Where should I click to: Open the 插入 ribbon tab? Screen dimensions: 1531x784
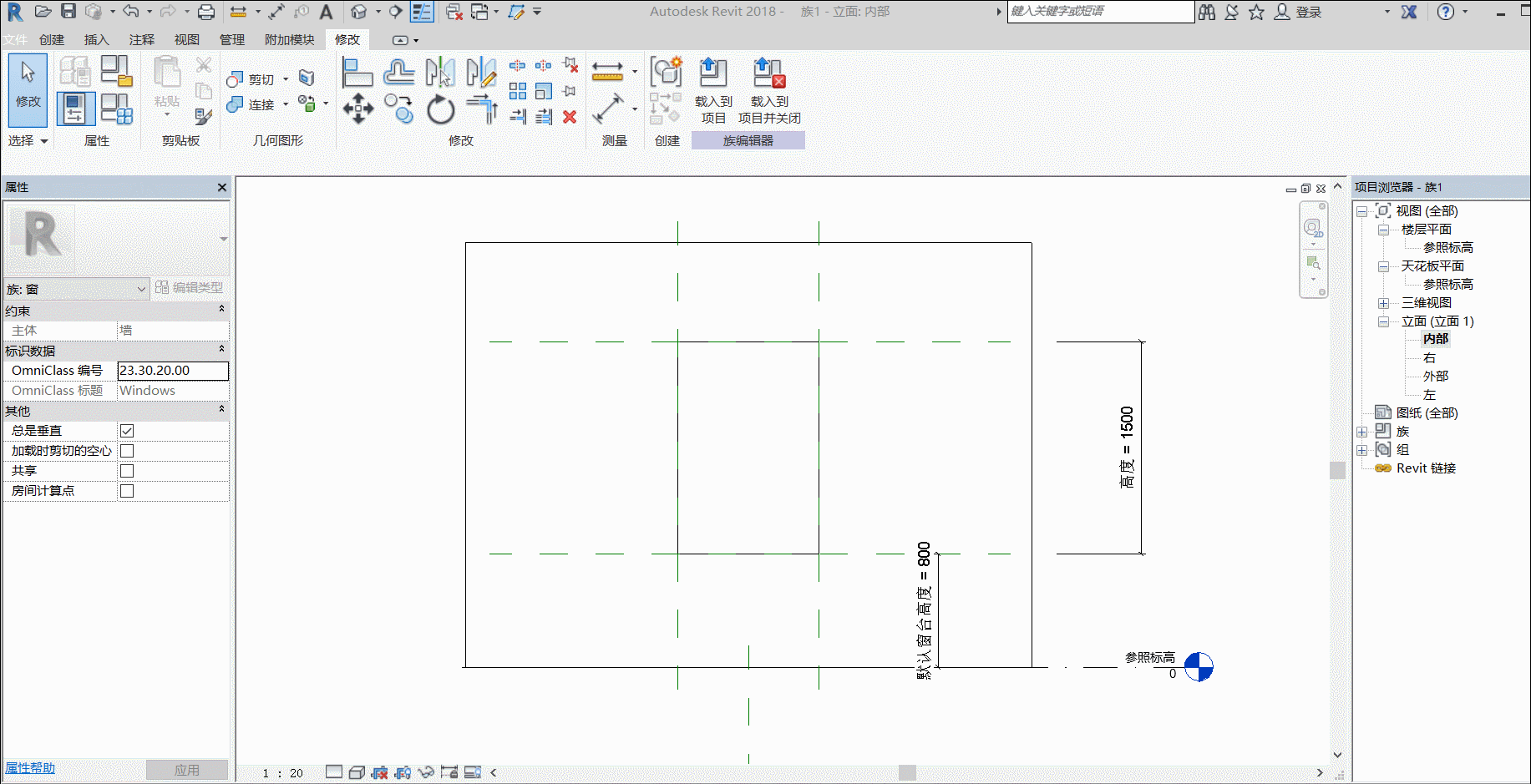pyautogui.click(x=96, y=39)
